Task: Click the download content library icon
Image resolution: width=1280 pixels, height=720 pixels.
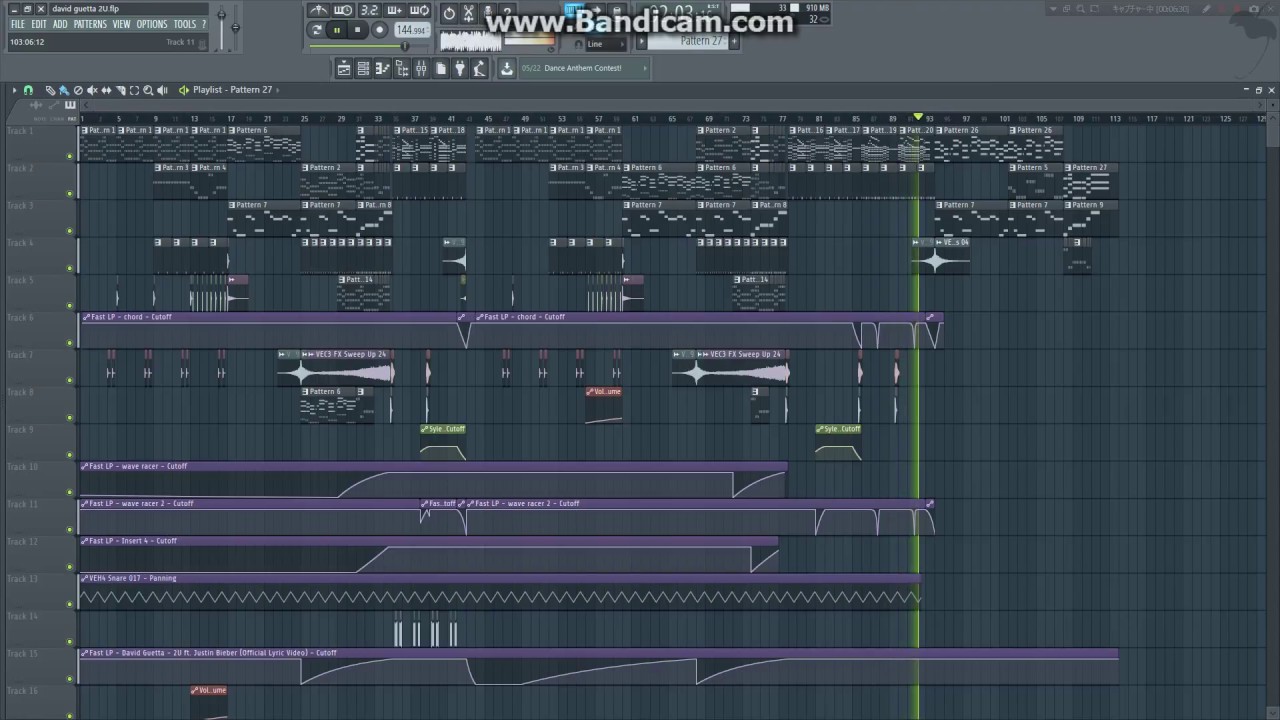Action: (x=507, y=68)
